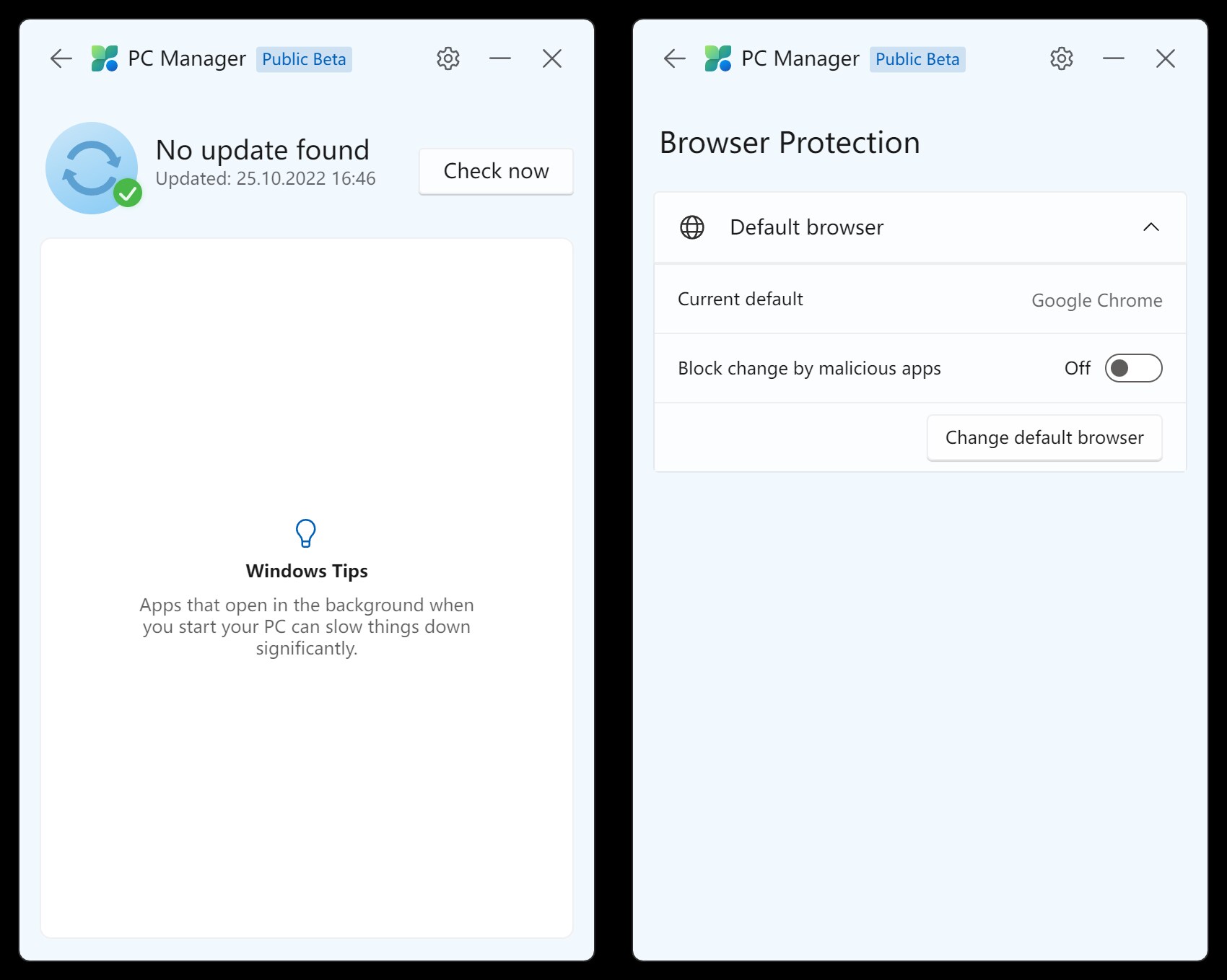Minimize the update check window
This screenshot has width=1227, height=980.
pos(500,58)
